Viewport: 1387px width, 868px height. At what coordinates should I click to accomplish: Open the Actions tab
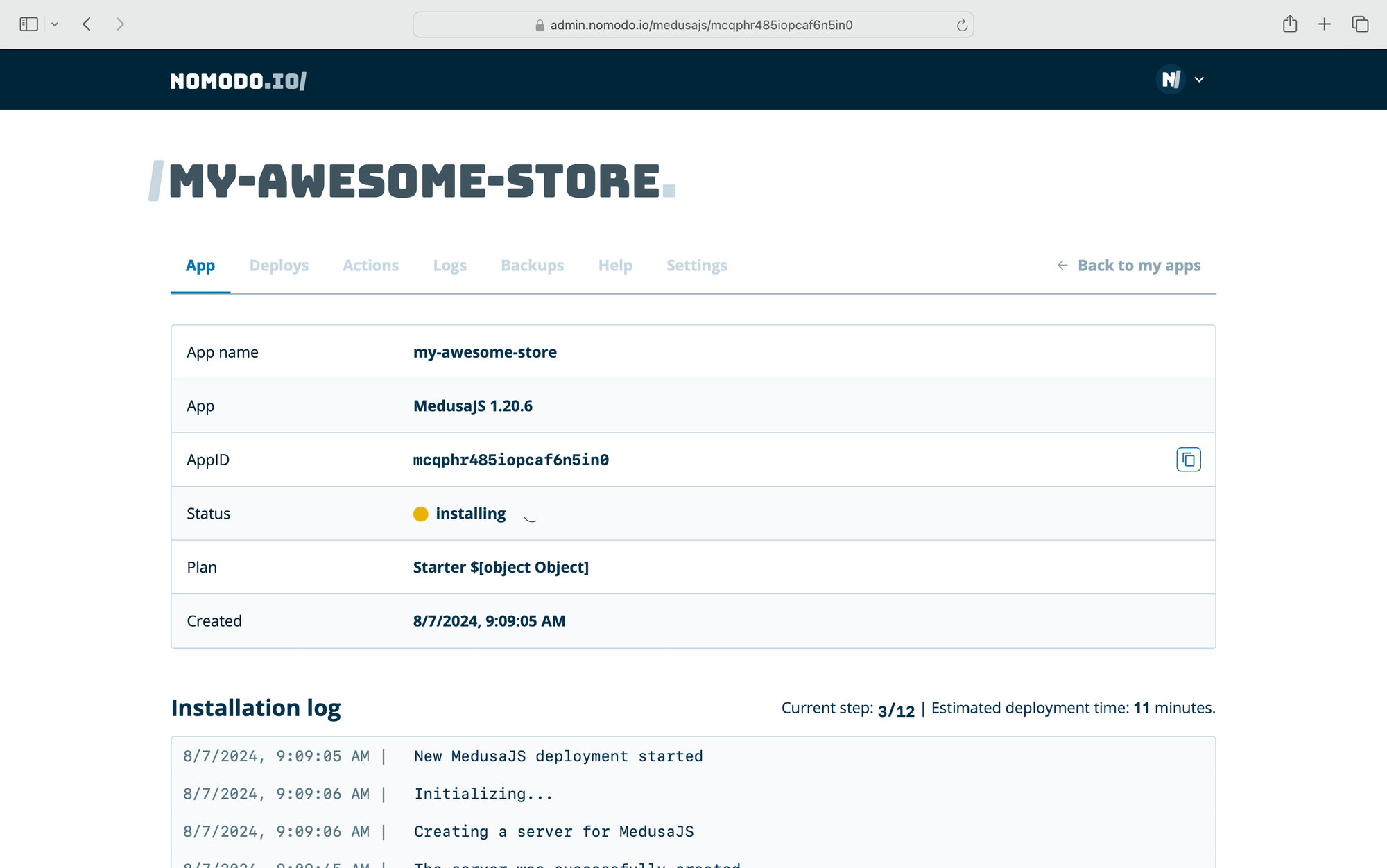[x=370, y=266]
